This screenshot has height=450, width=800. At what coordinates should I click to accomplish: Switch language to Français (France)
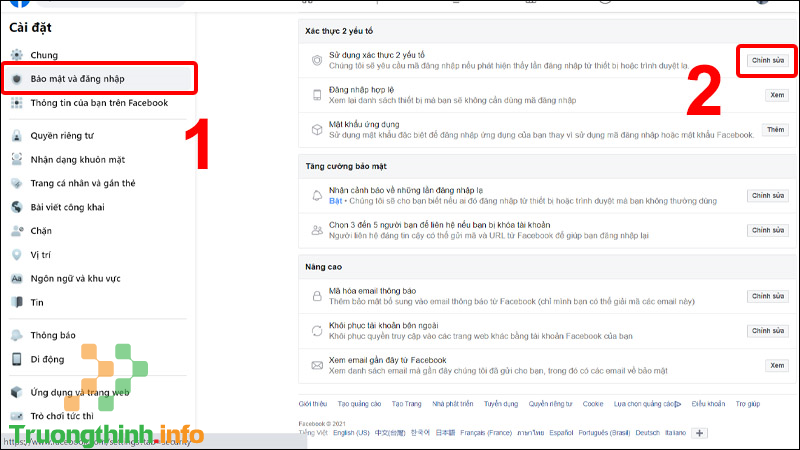[486, 433]
